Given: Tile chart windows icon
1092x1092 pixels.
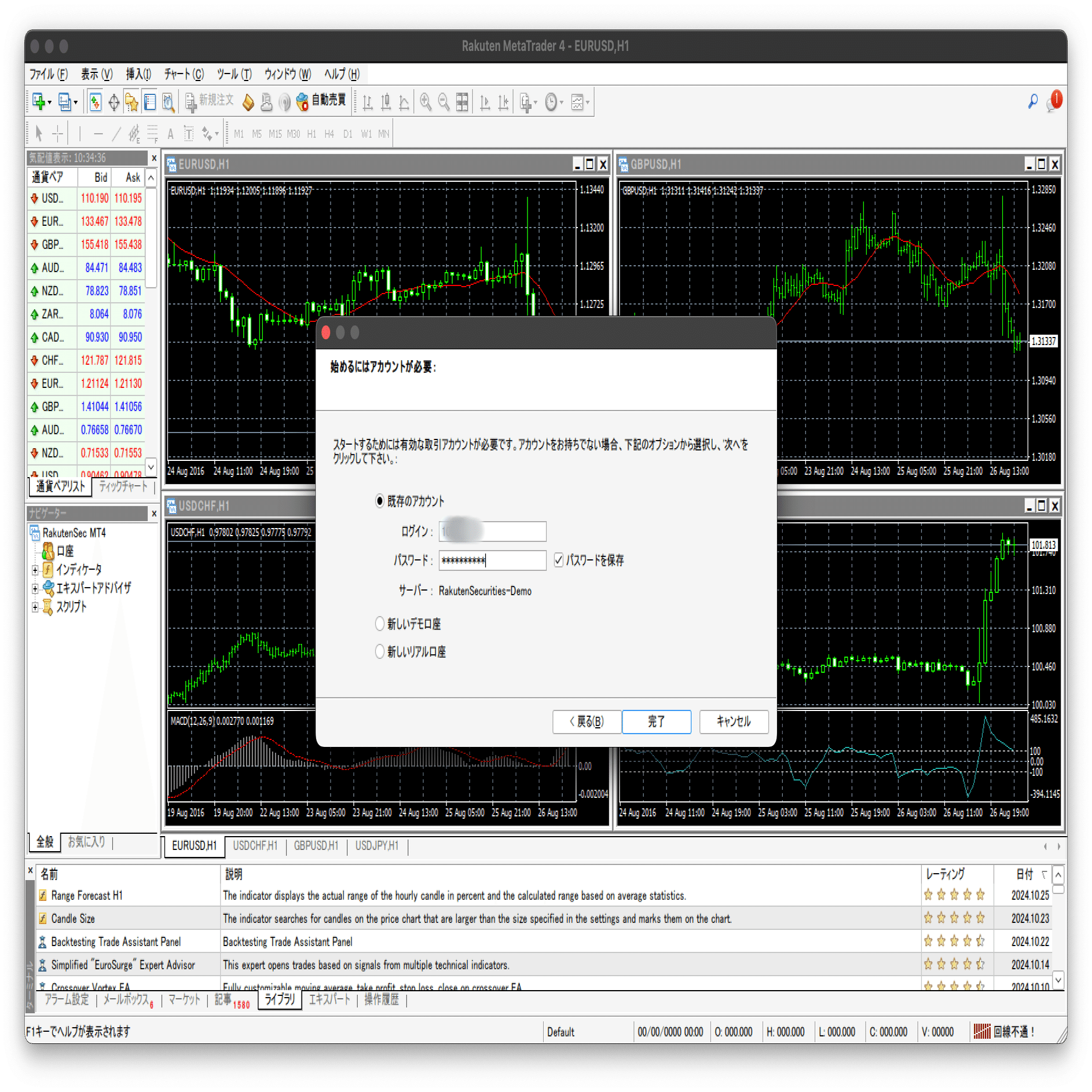Looking at the screenshot, I should click(462, 102).
